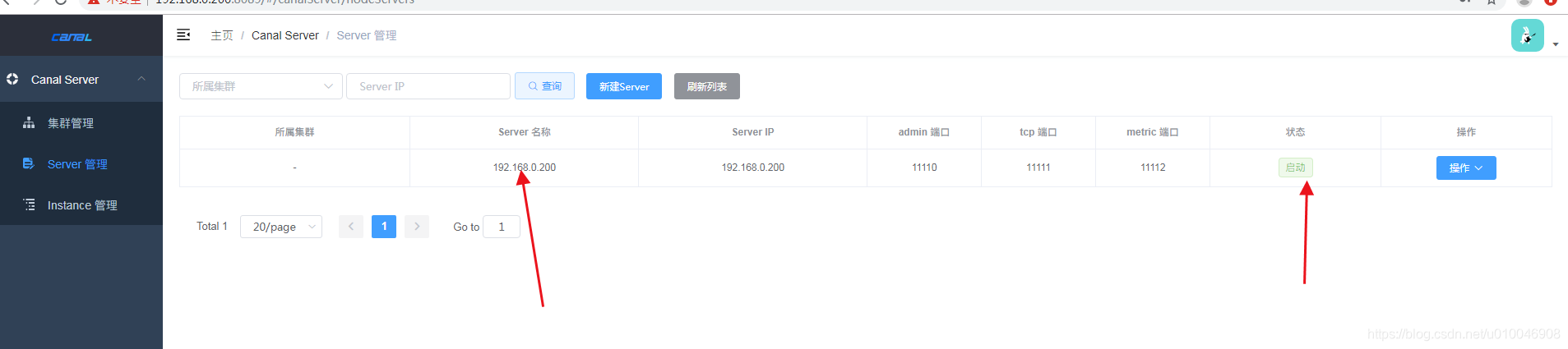Click the Instance 管理 list icon
1568x349 pixels.
(29, 204)
